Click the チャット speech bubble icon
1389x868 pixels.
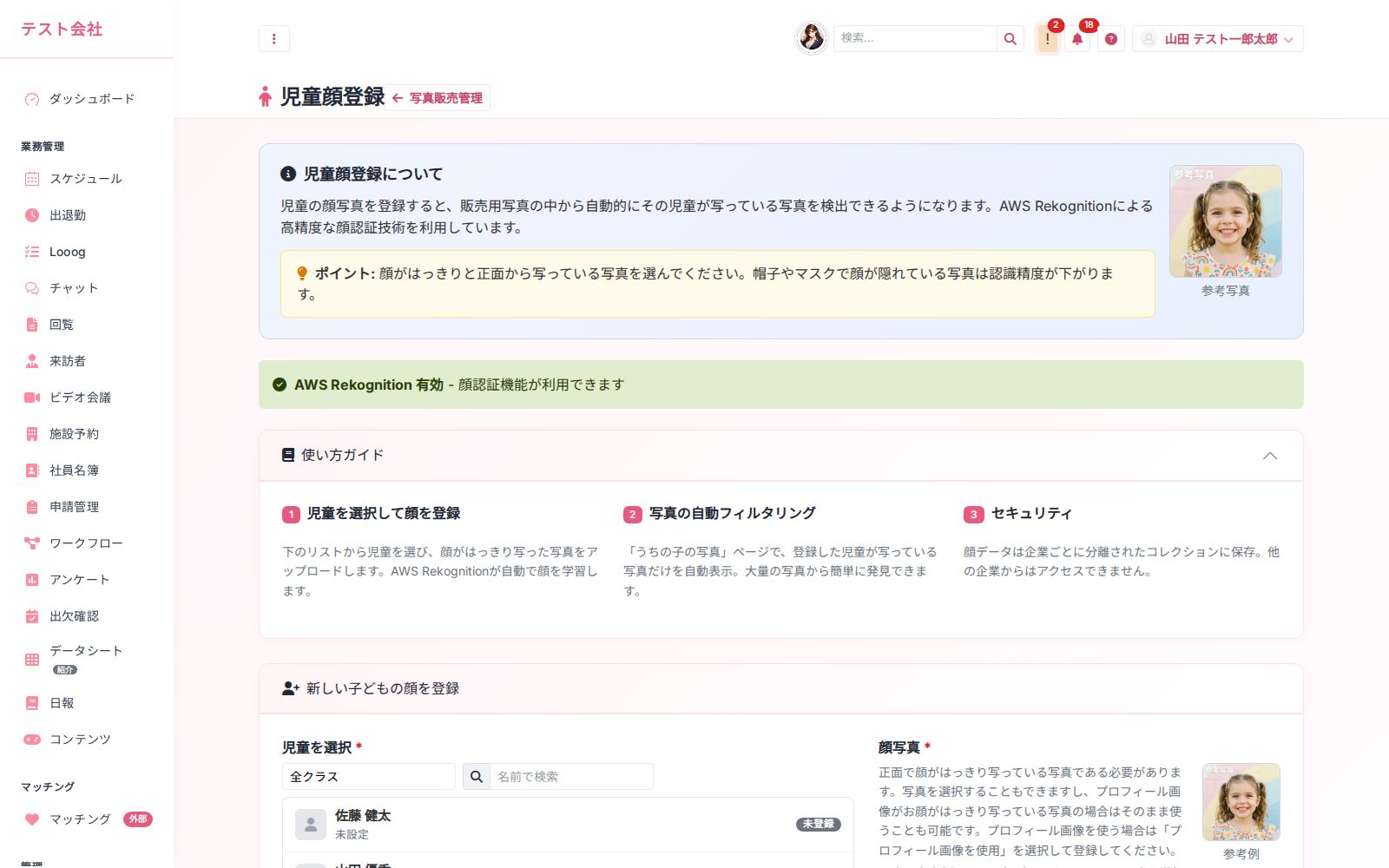32,288
